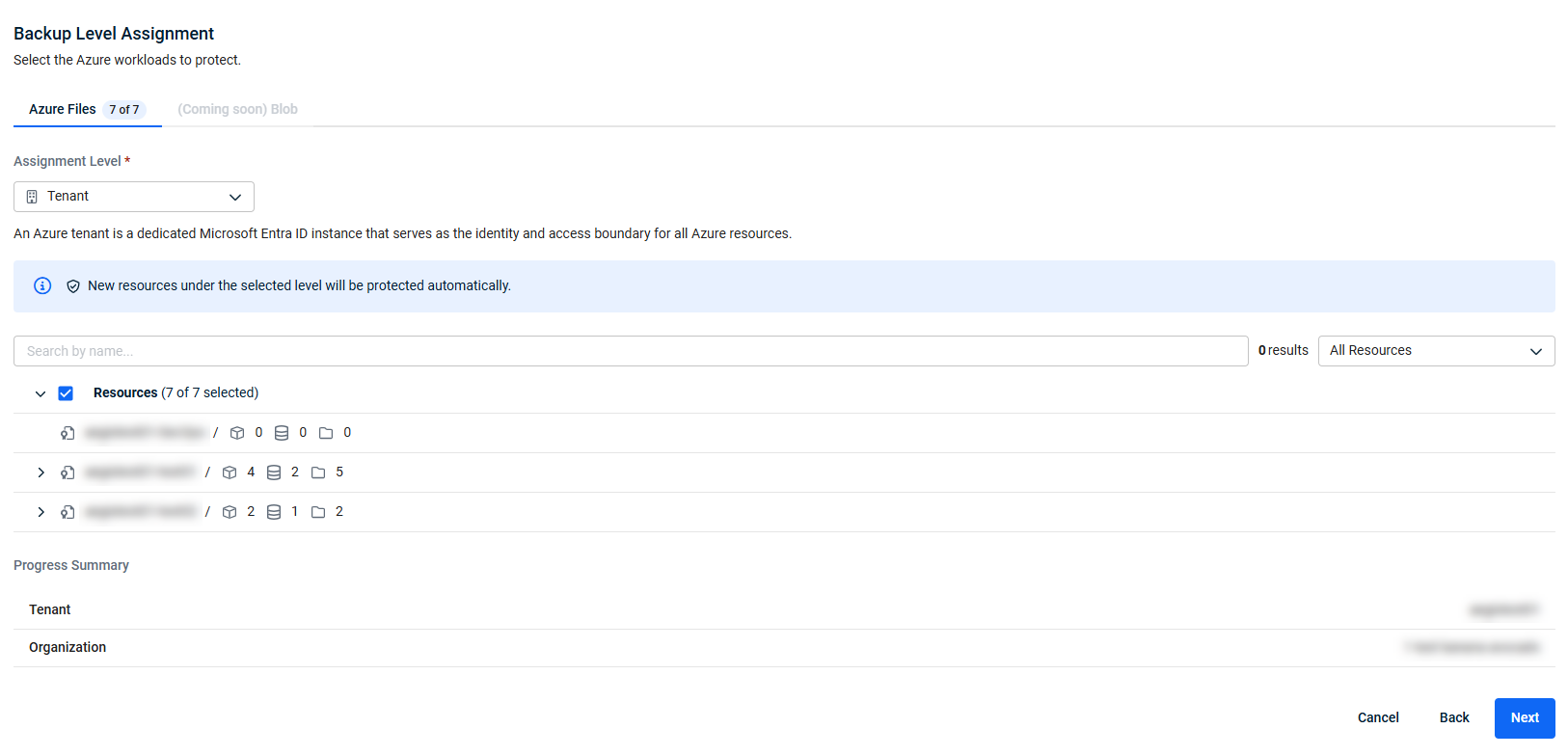Open the Assignment Level Tenant dropdown
The height and width of the screenshot is (756, 1568).
coord(134,197)
